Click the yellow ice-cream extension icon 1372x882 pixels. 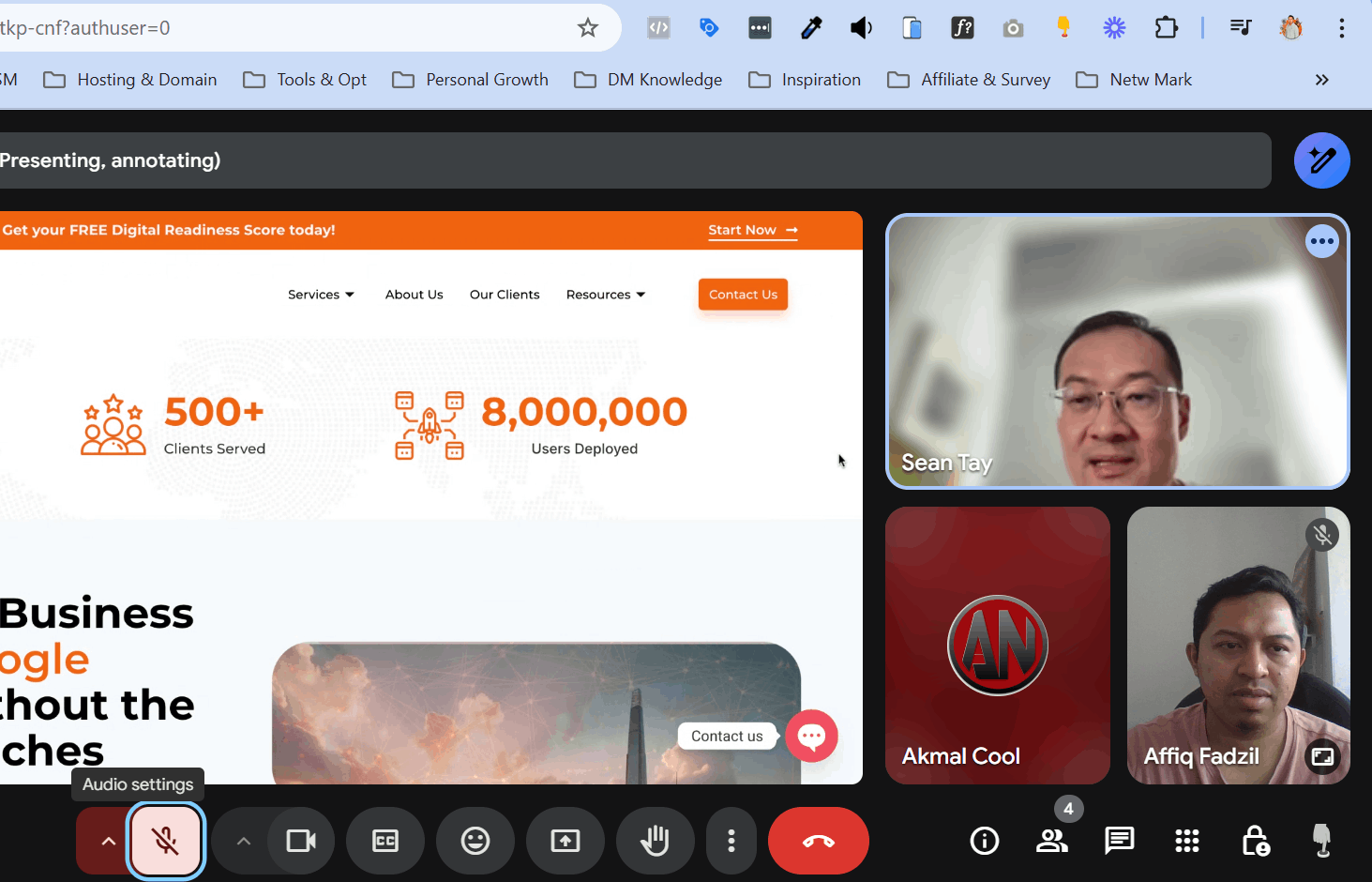click(1063, 28)
